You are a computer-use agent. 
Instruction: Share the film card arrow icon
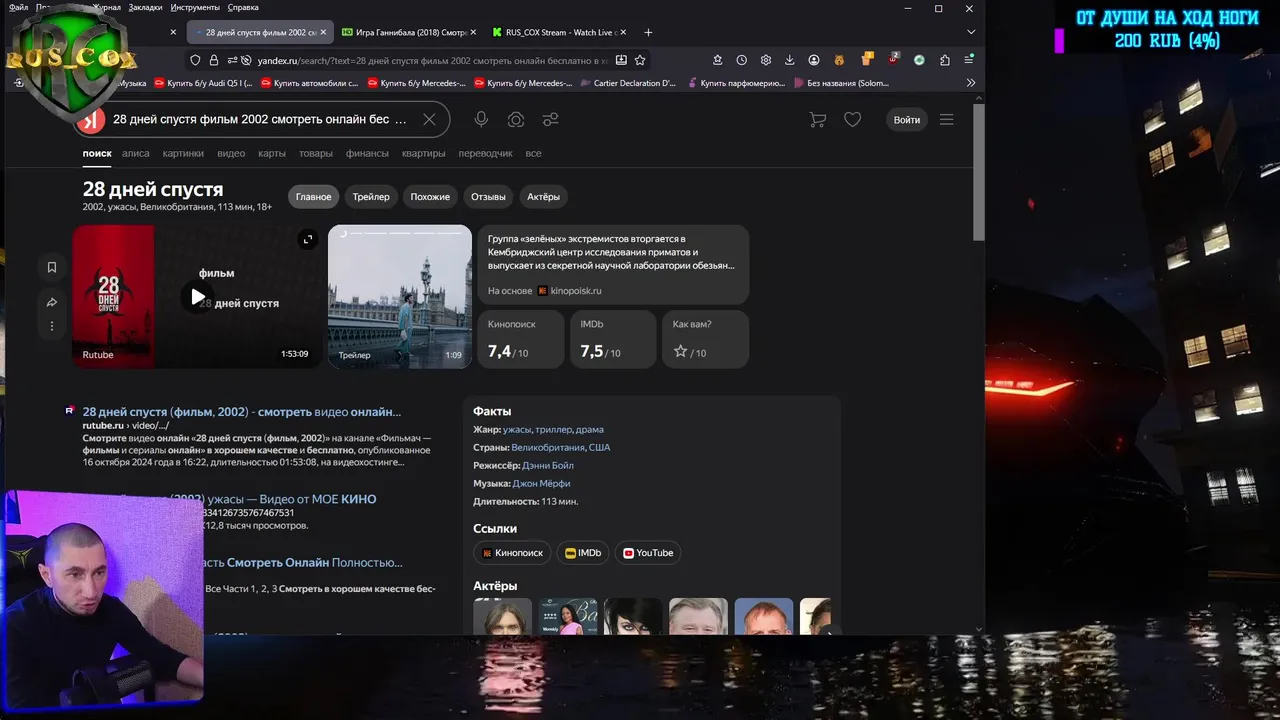pos(52,302)
